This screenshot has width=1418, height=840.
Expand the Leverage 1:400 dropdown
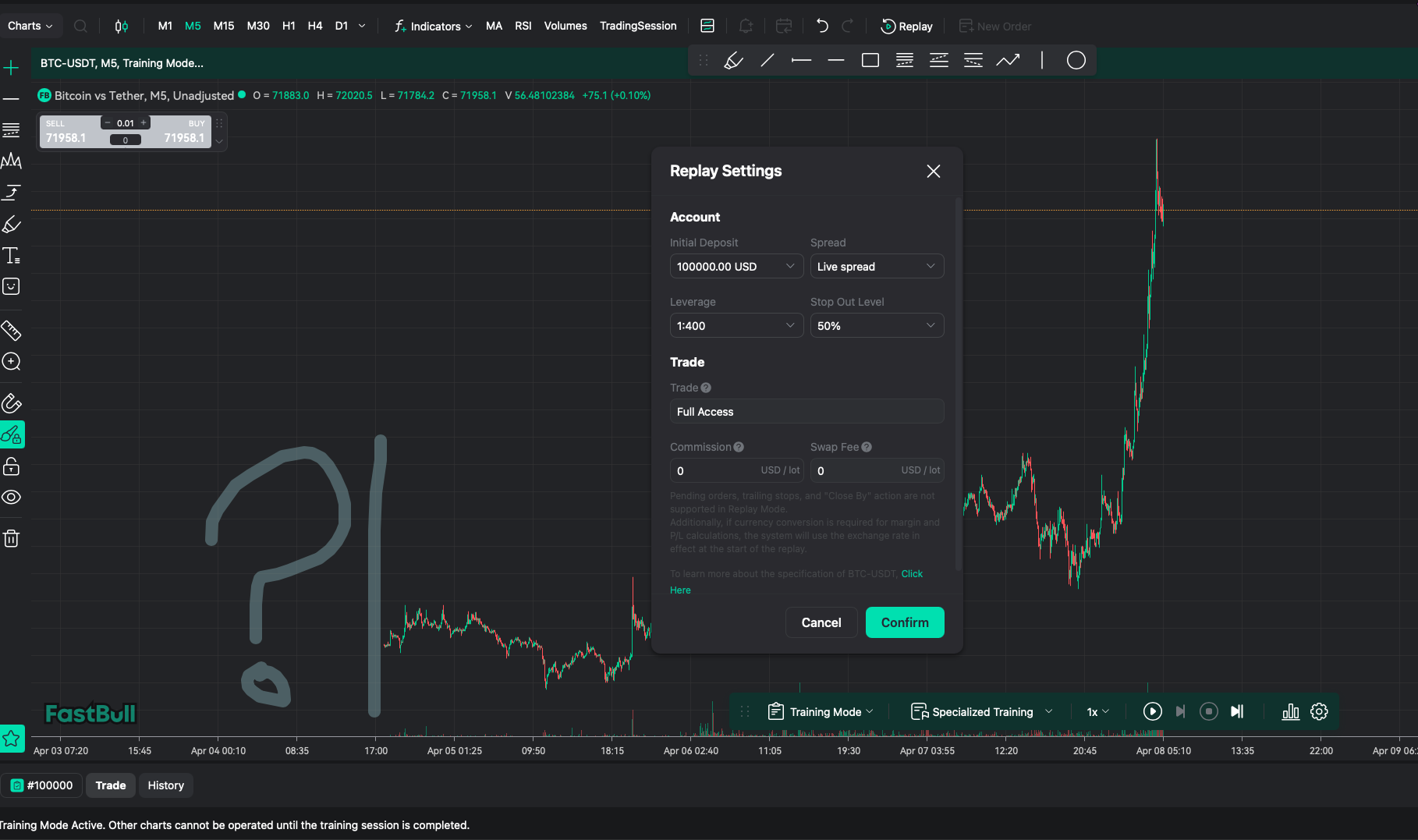coord(736,326)
